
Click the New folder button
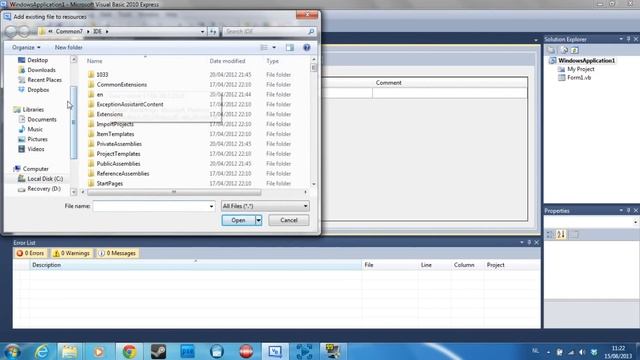69,47
